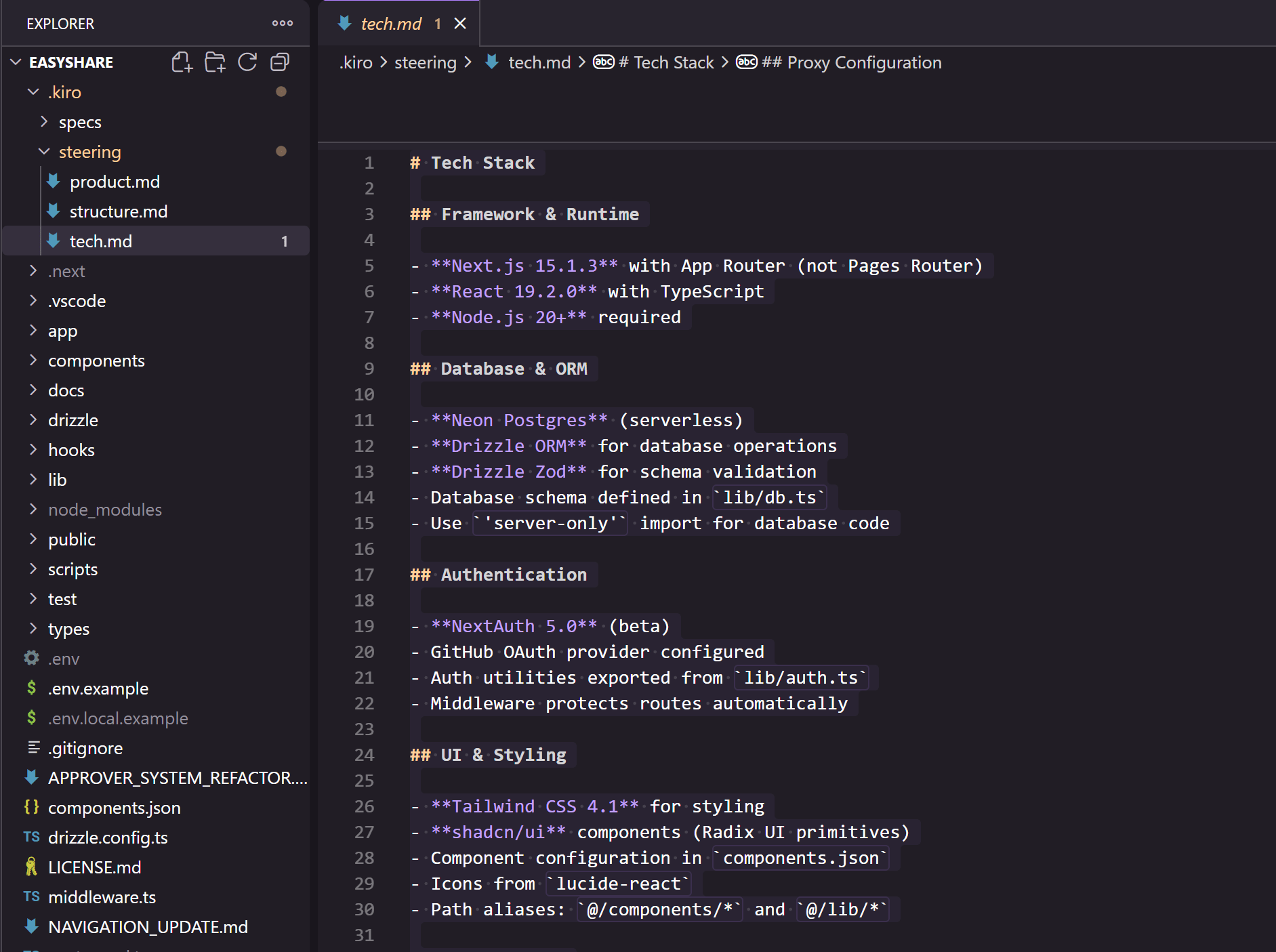Viewport: 1276px width, 952px height.
Task: Open components.json file
Action: (155, 808)
